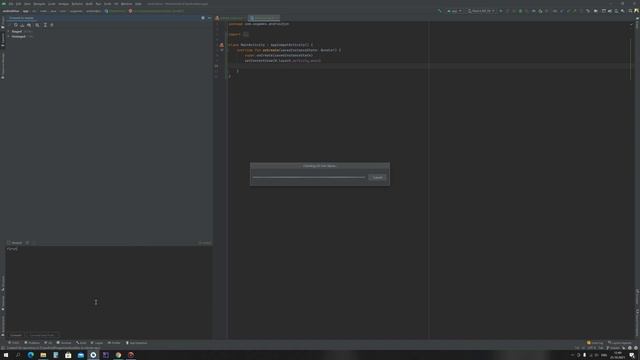Click in the commit message text area

[109, 288]
